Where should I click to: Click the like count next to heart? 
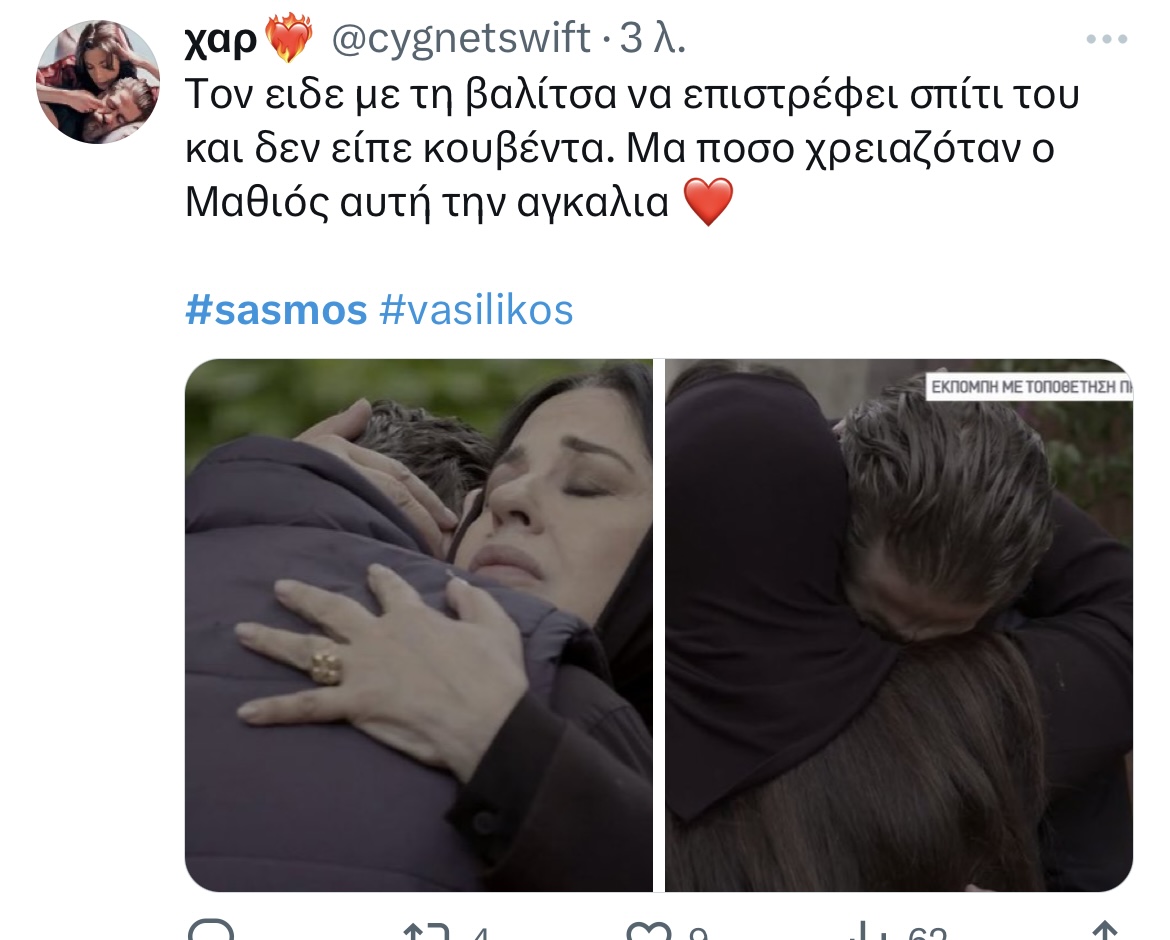pos(698,933)
